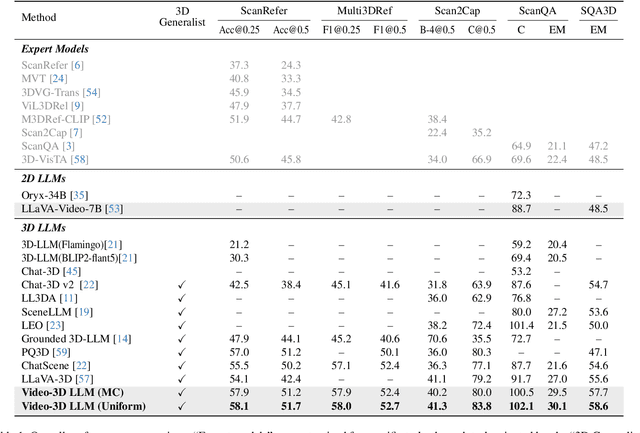Open citation [24] next to MVT
Screen dimensions: 640x433
point(58,77)
